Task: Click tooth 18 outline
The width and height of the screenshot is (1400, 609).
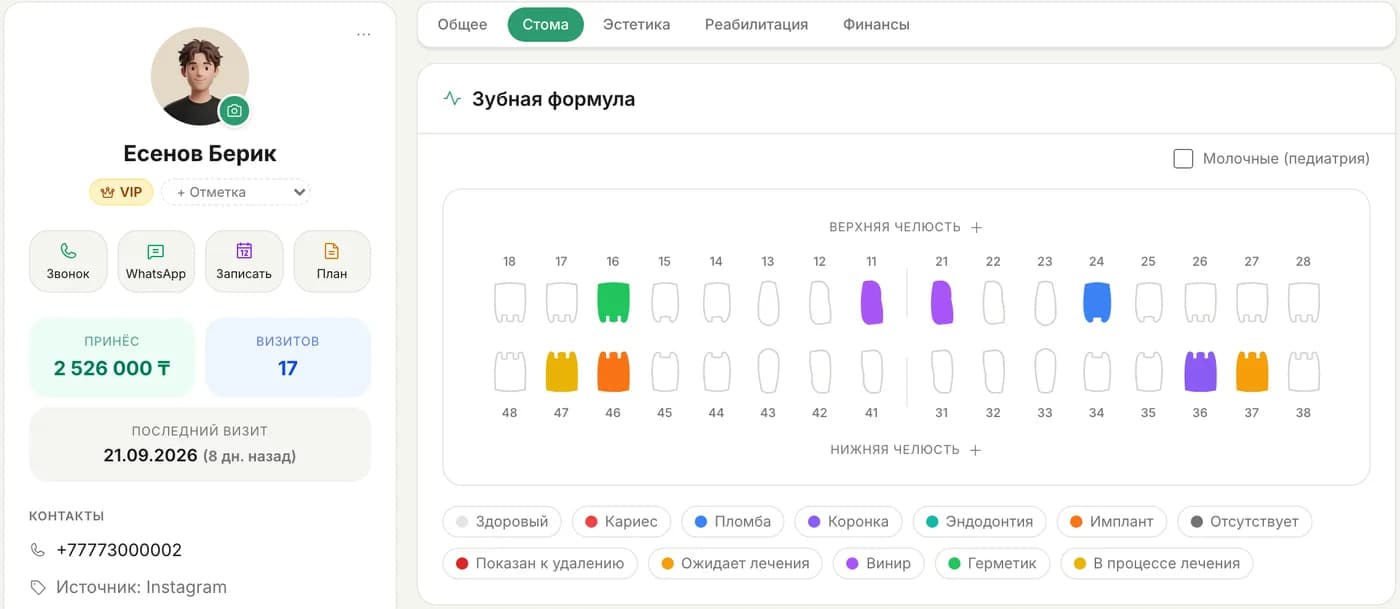Action: tap(510, 303)
